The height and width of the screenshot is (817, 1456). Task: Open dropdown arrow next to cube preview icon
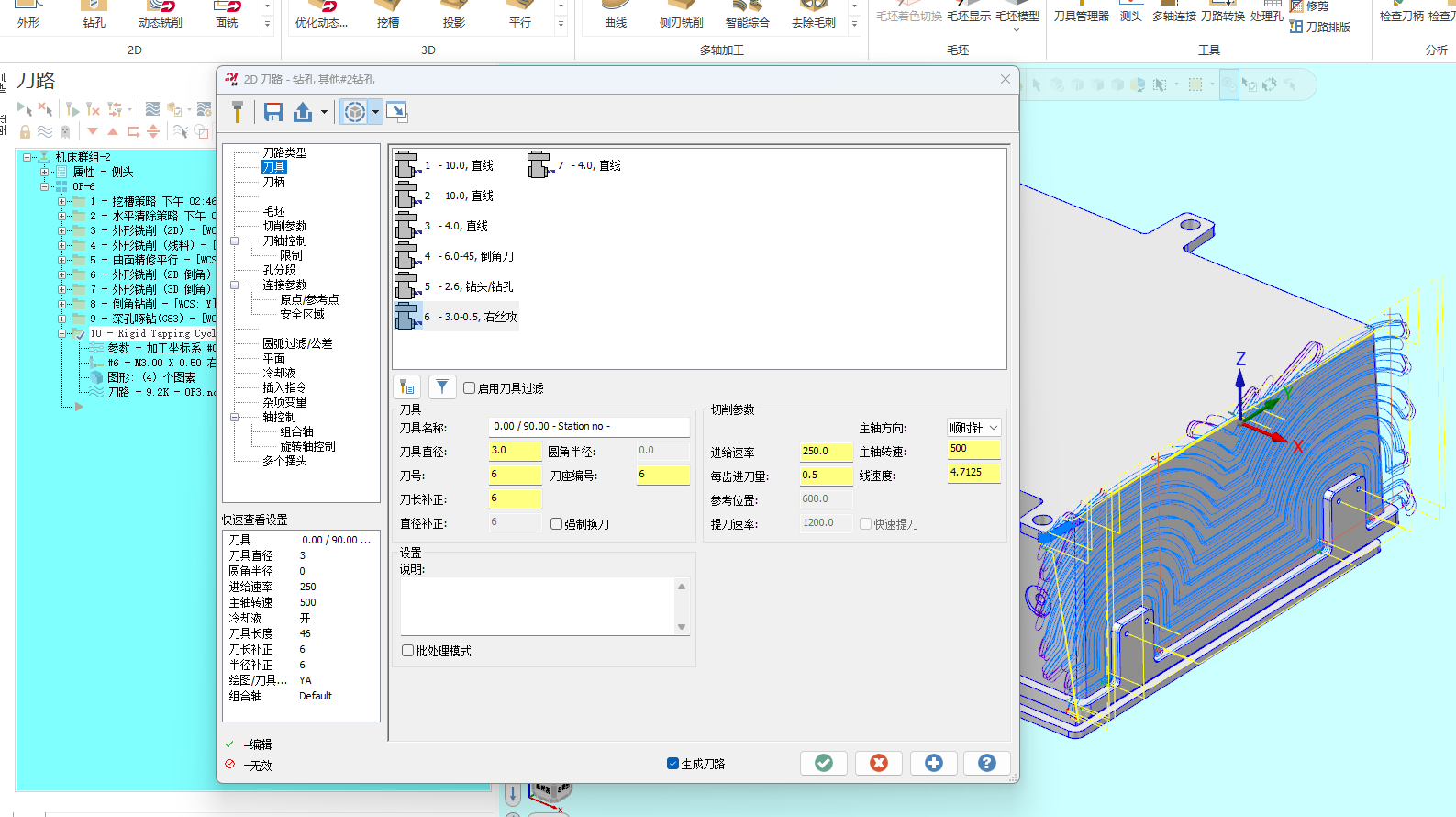375,112
